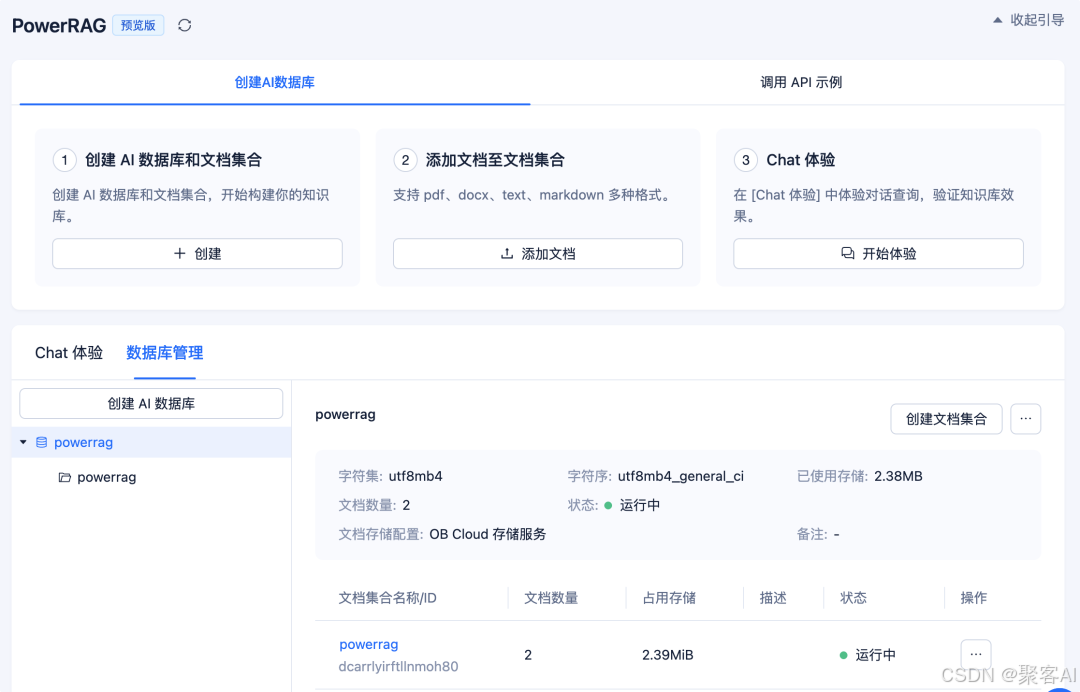Image resolution: width=1080 pixels, height=692 pixels.
Task: Click the 开始体验 chat button
Action: pos(878,253)
